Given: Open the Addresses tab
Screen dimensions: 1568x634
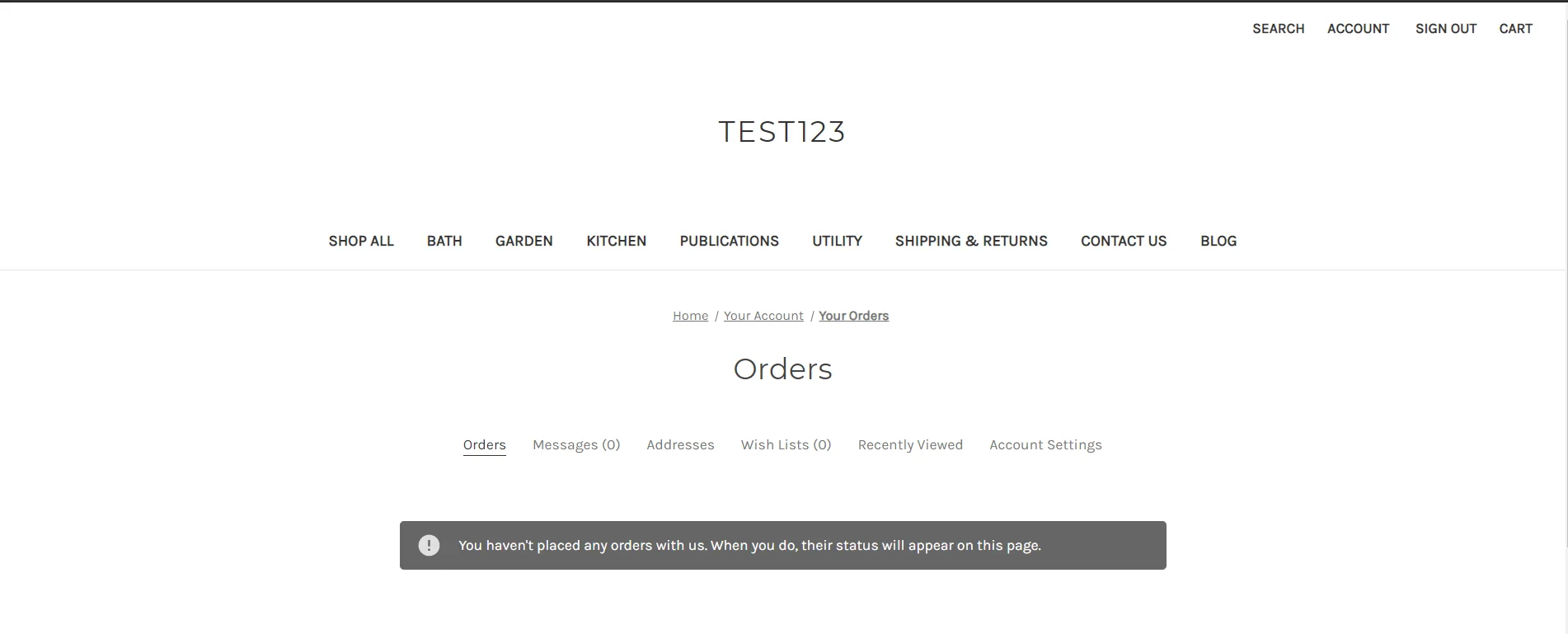Looking at the screenshot, I should [x=680, y=445].
